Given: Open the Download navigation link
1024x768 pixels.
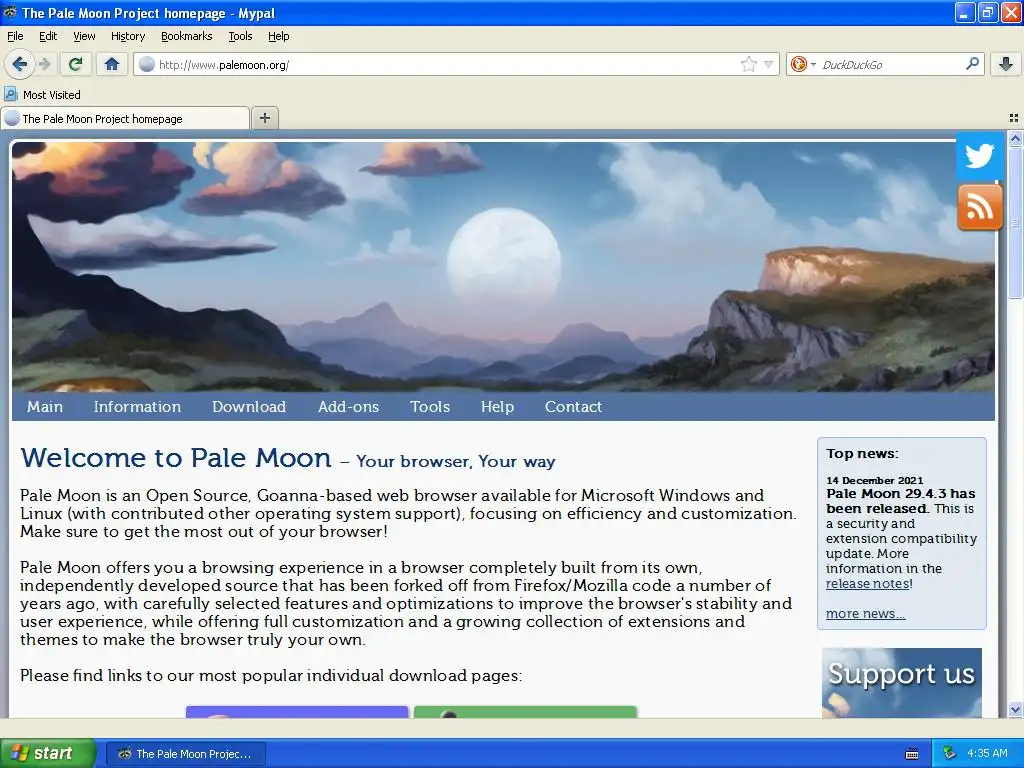Looking at the screenshot, I should 249,406.
